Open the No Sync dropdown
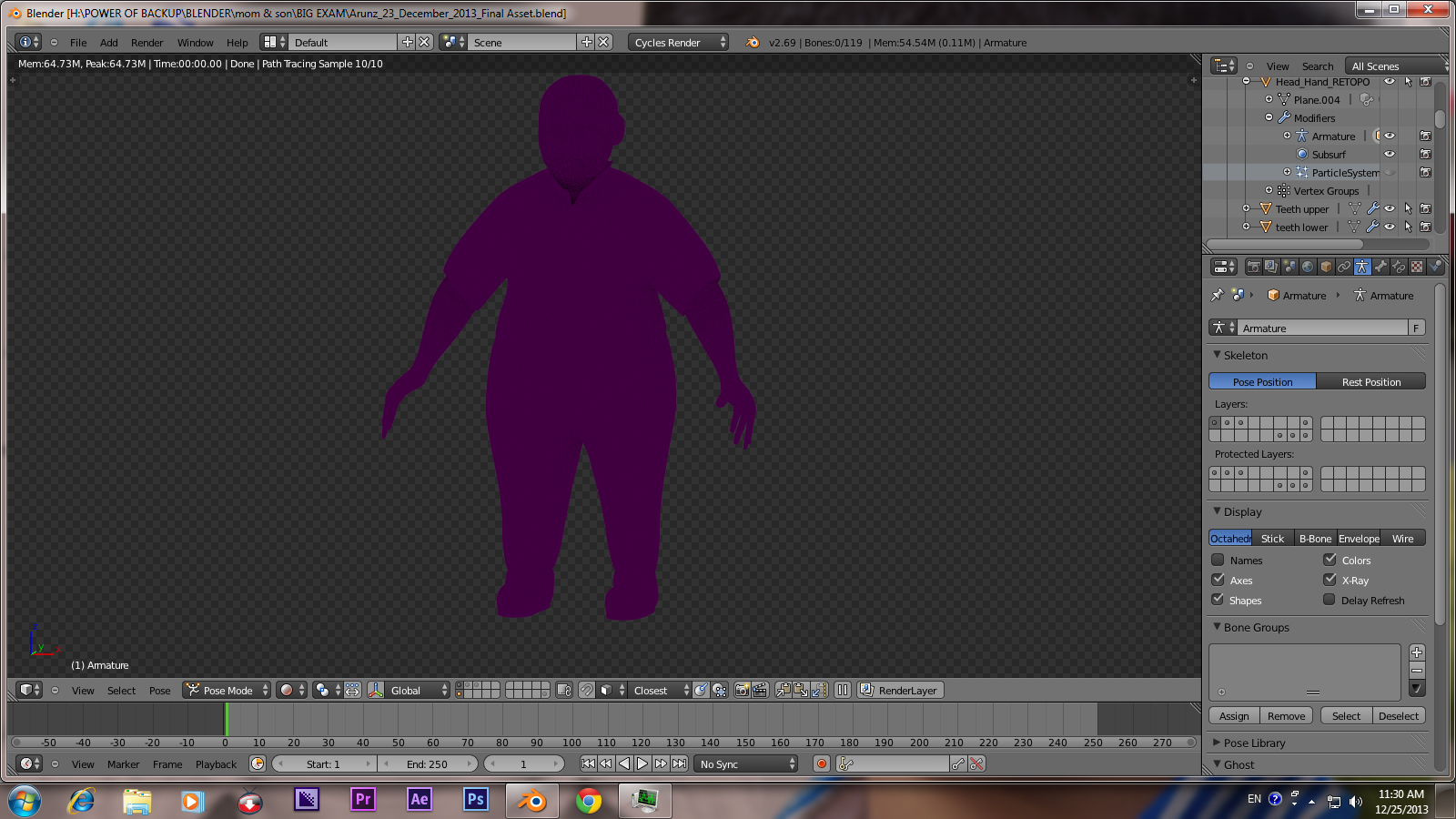1456x819 pixels. pyautogui.click(x=745, y=763)
